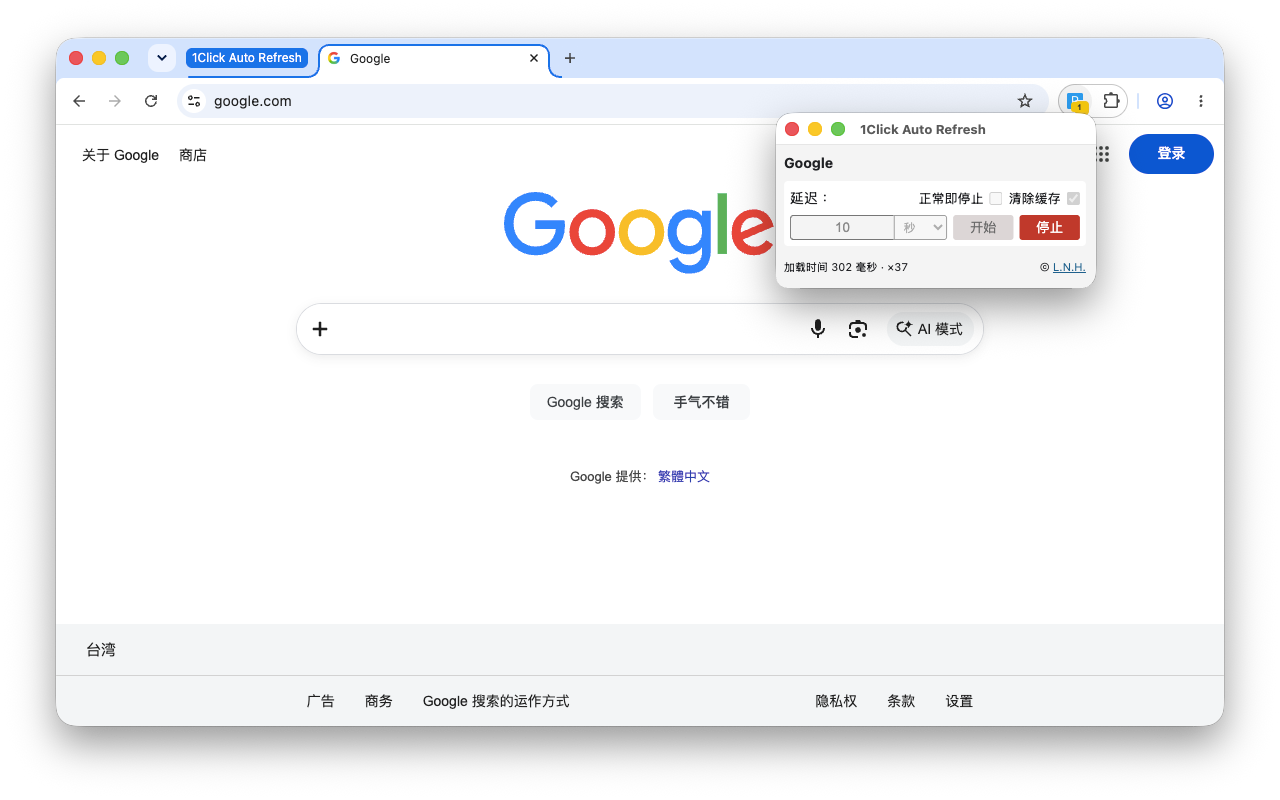Open the Chrome profile icon
1280x800 pixels.
(x=1164, y=101)
